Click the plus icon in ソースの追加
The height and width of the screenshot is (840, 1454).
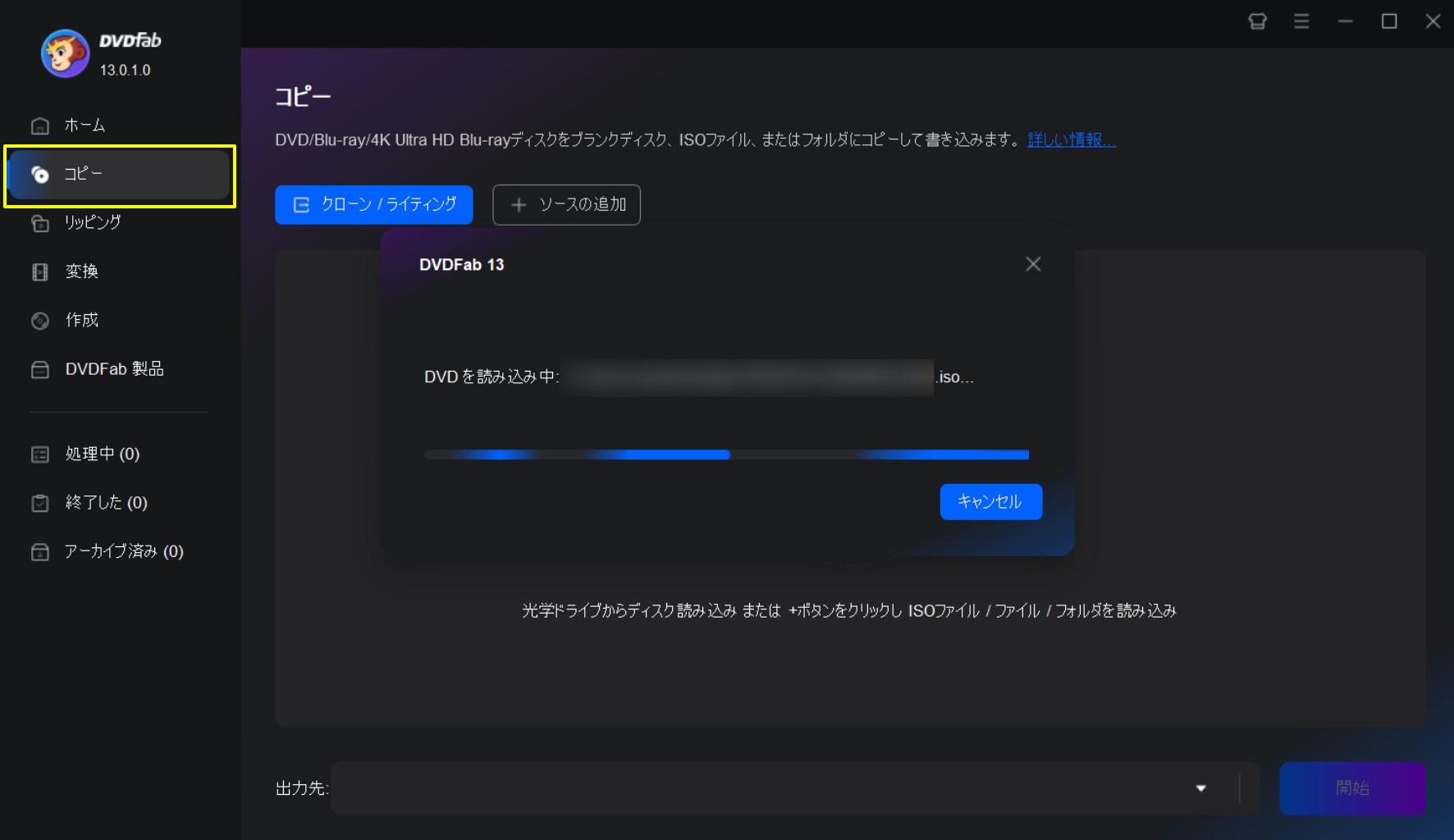click(x=519, y=205)
